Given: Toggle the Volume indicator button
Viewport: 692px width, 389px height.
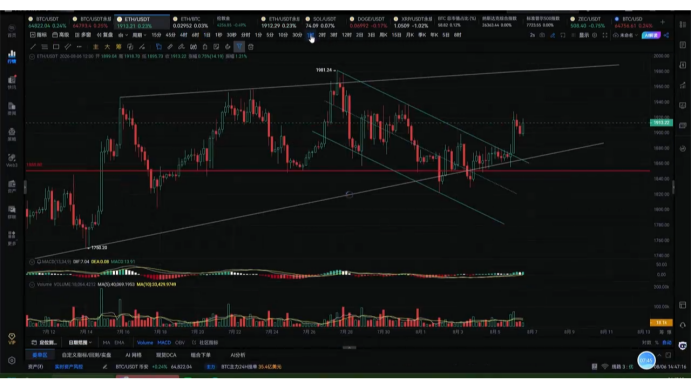Looking at the screenshot, I should pos(145,343).
